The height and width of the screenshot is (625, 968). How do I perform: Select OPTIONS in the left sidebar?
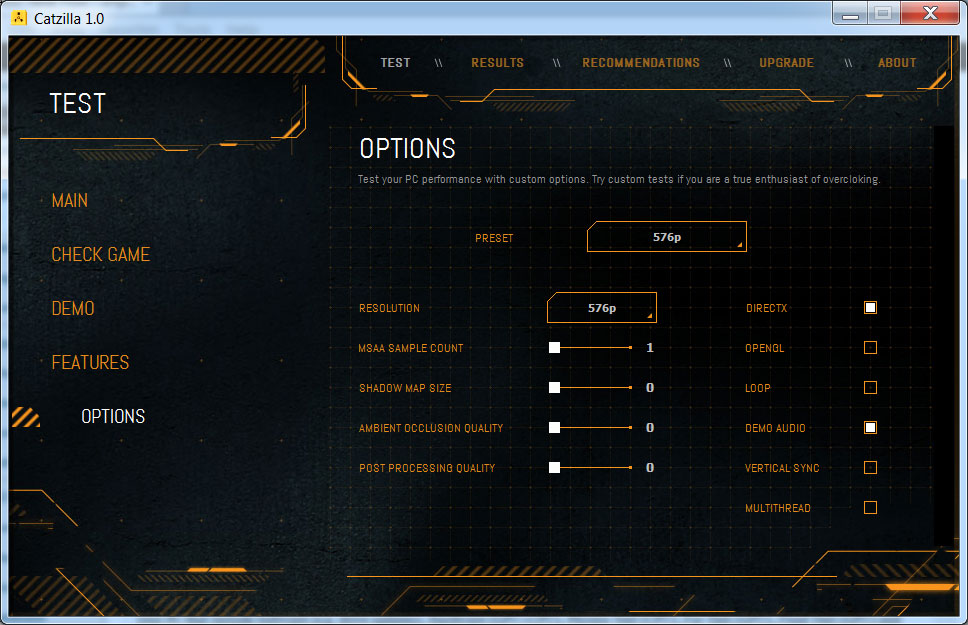113,416
